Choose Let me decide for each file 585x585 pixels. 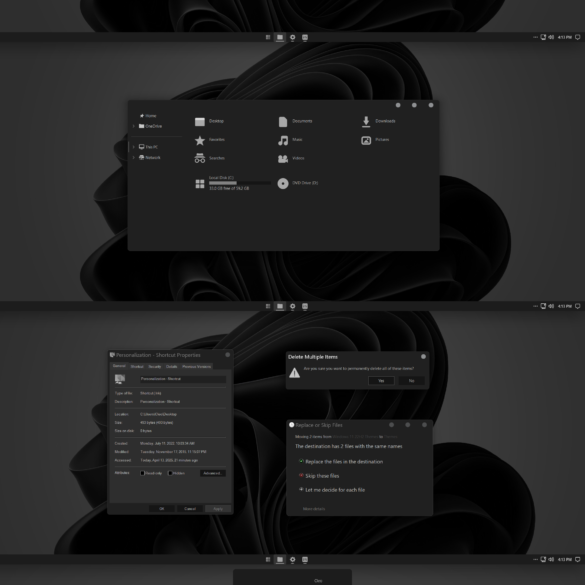[332, 490]
